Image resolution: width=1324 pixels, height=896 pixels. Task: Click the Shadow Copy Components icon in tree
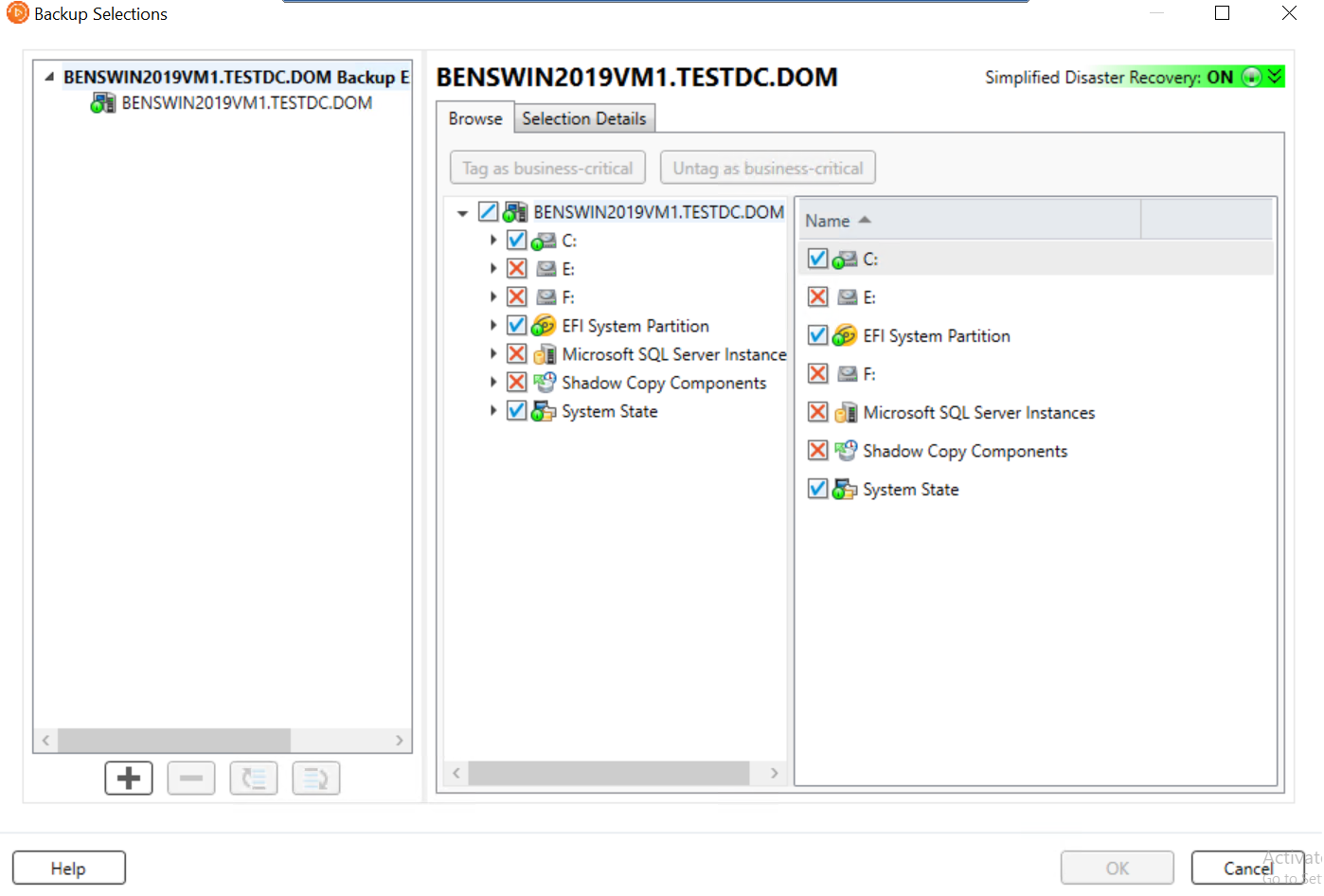tap(545, 383)
